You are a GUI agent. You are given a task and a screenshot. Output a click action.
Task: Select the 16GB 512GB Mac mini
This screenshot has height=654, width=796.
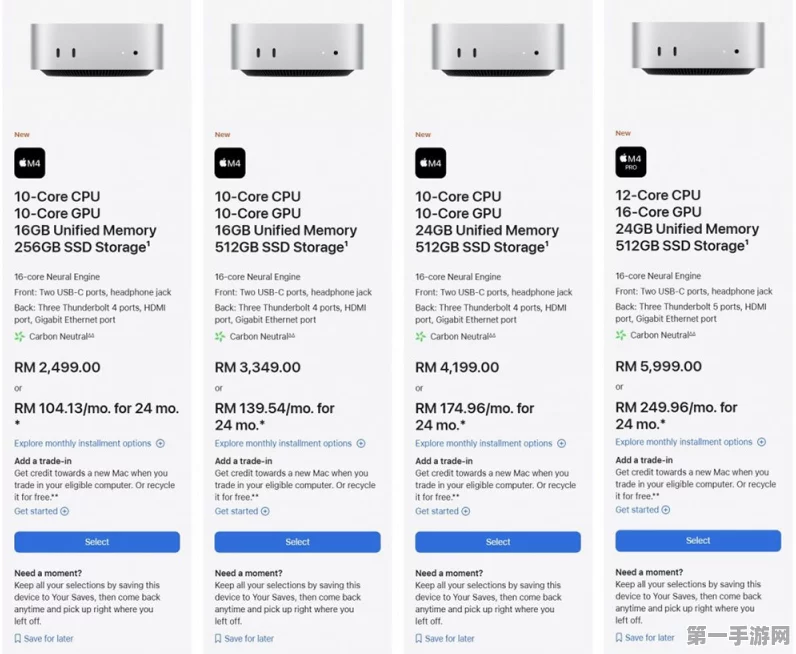pyautogui.click(x=297, y=542)
